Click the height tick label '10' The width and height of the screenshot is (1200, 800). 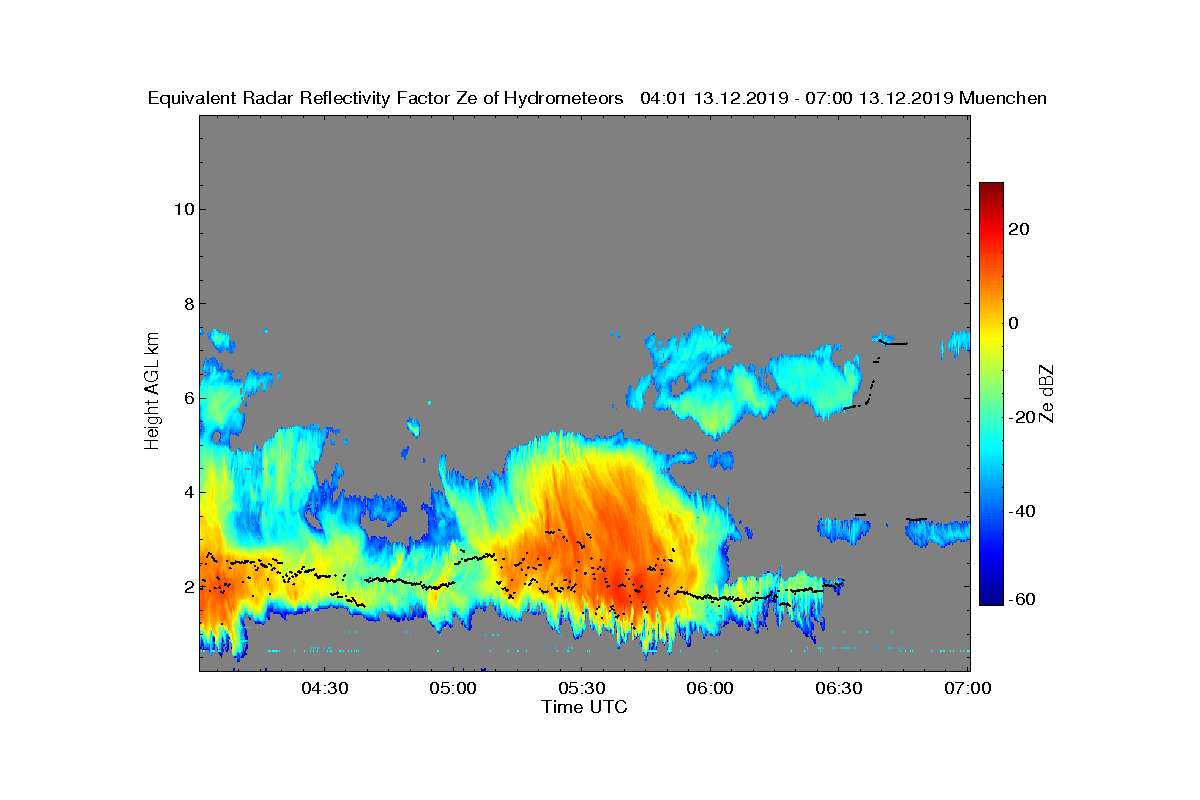(x=183, y=209)
